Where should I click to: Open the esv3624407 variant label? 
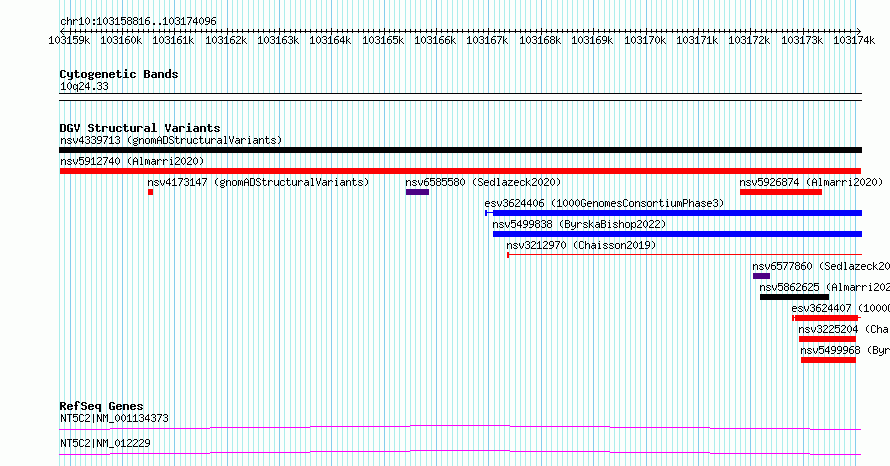tap(841, 308)
